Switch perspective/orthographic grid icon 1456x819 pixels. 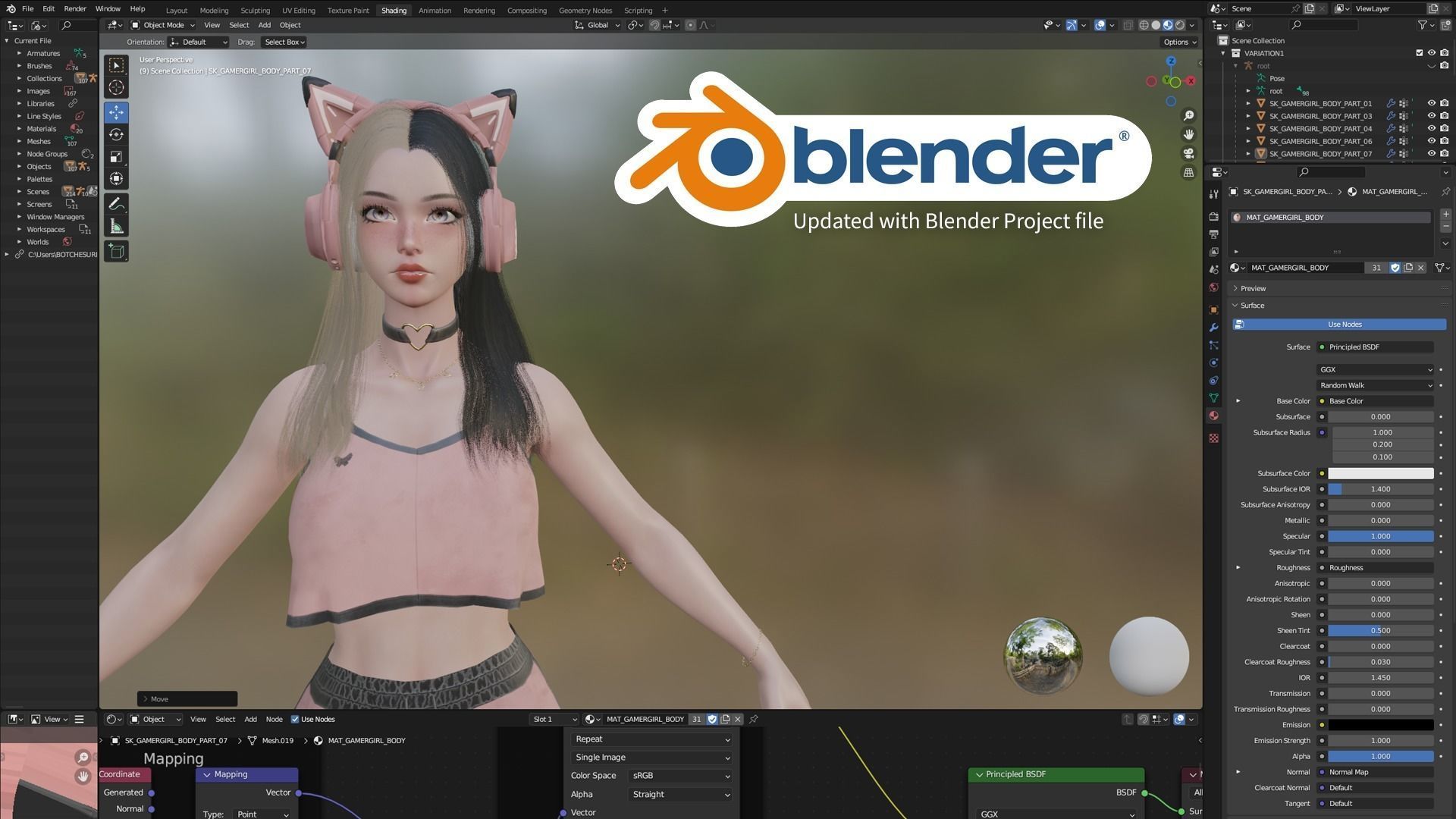point(1188,172)
